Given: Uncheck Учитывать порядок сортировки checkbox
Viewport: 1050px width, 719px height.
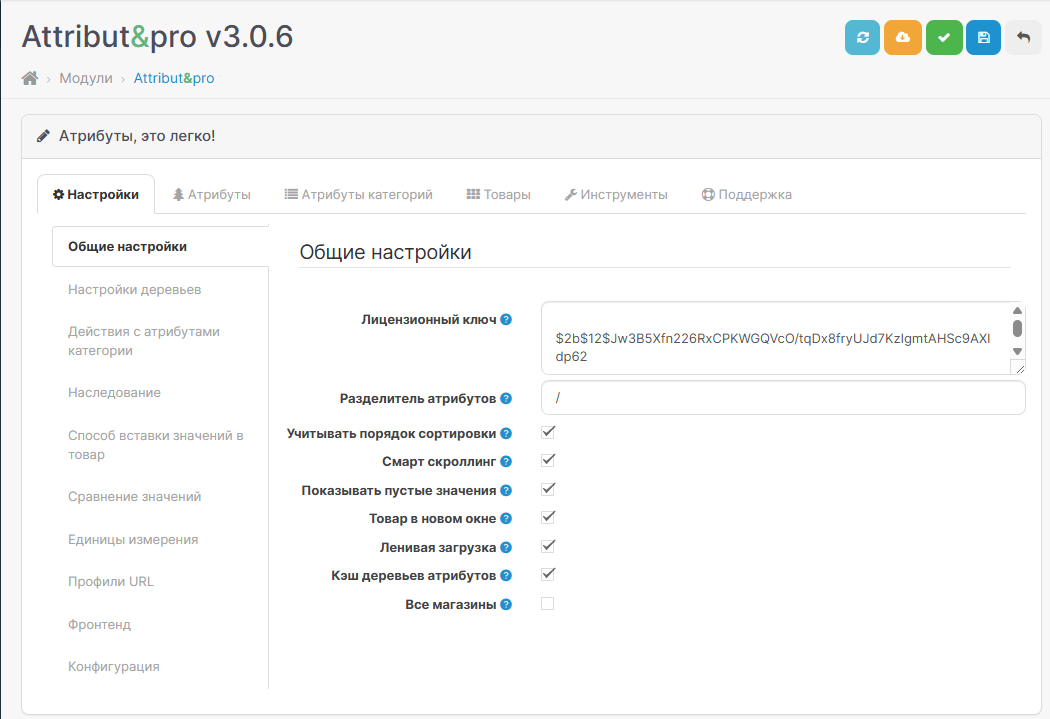Looking at the screenshot, I should click(x=547, y=432).
